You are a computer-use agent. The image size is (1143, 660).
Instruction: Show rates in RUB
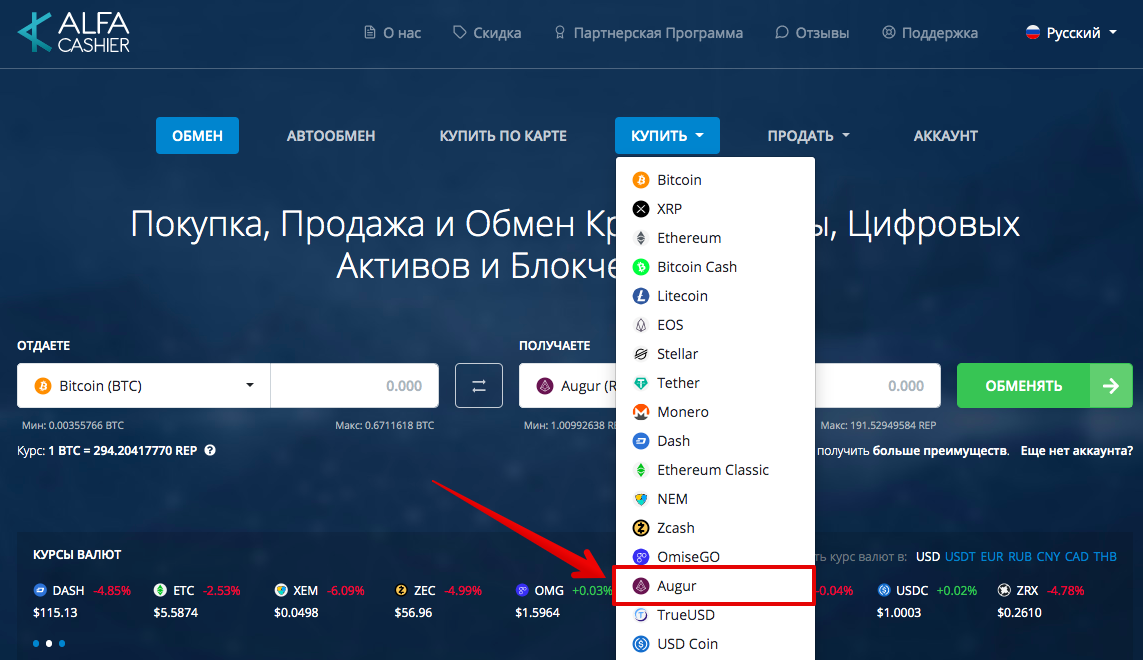1020,556
